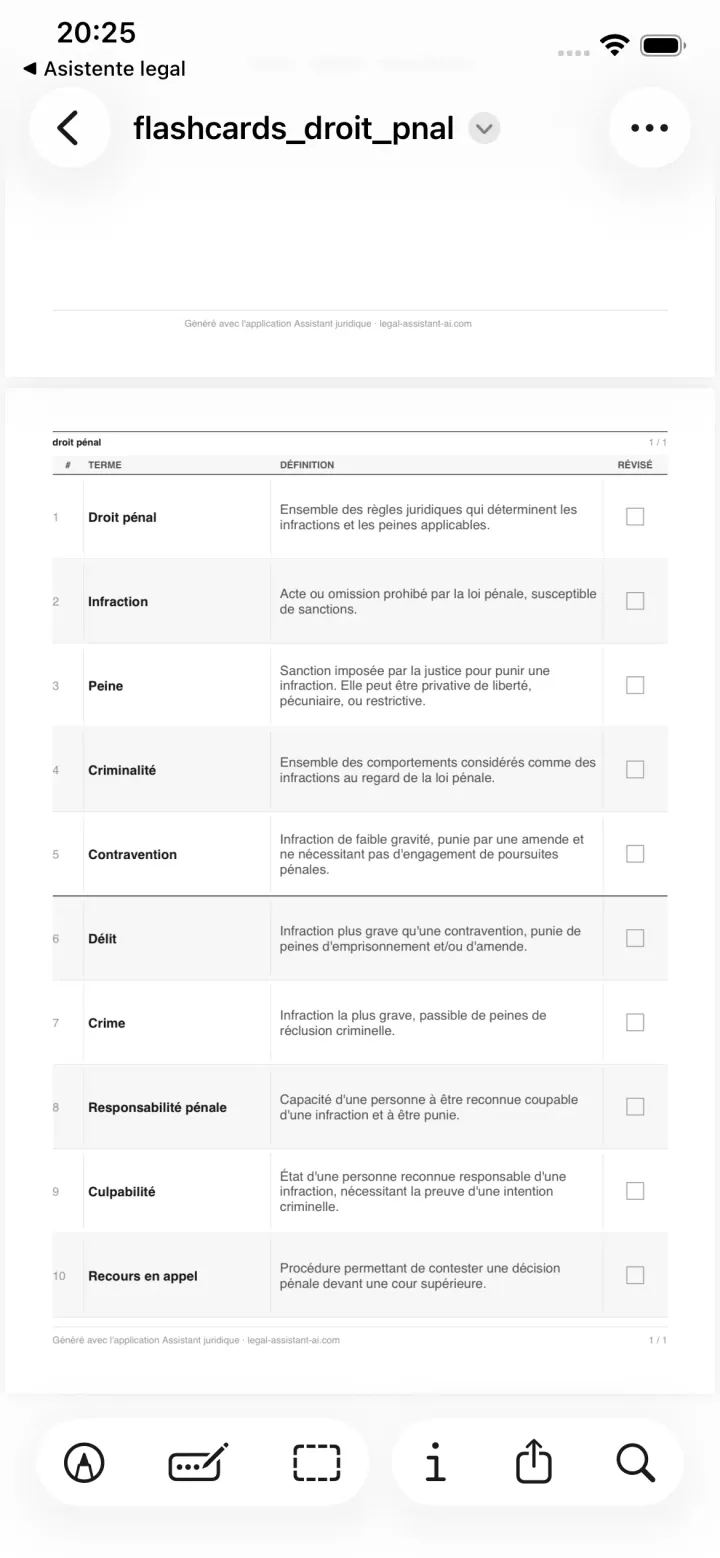Mark Crime as révisé
Screen dimensions: 720x1558
(635, 1022)
